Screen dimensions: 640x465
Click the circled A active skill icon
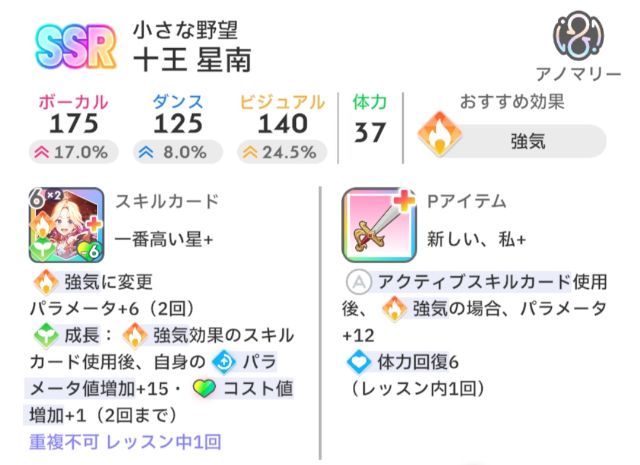355,281
